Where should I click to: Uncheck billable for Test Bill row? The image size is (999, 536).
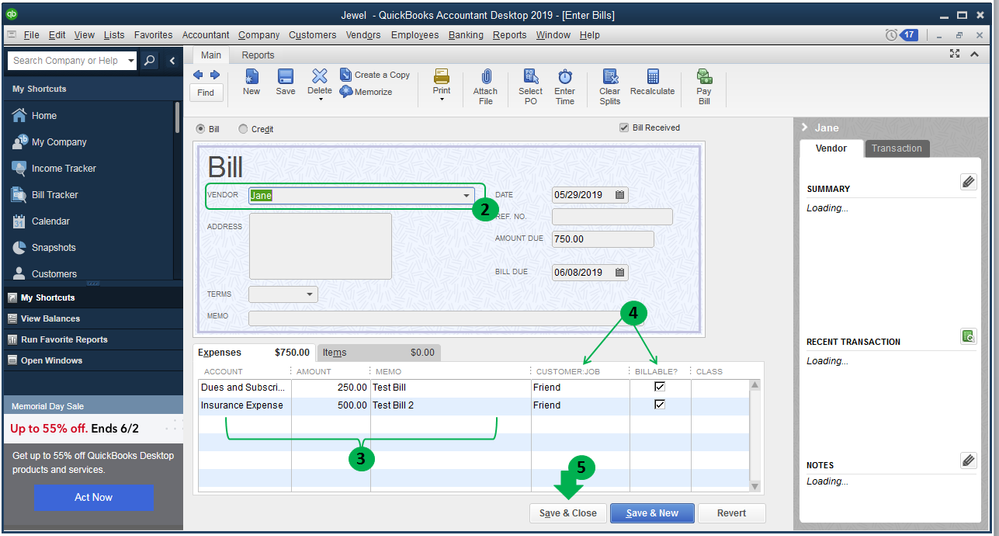tap(659, 386)
